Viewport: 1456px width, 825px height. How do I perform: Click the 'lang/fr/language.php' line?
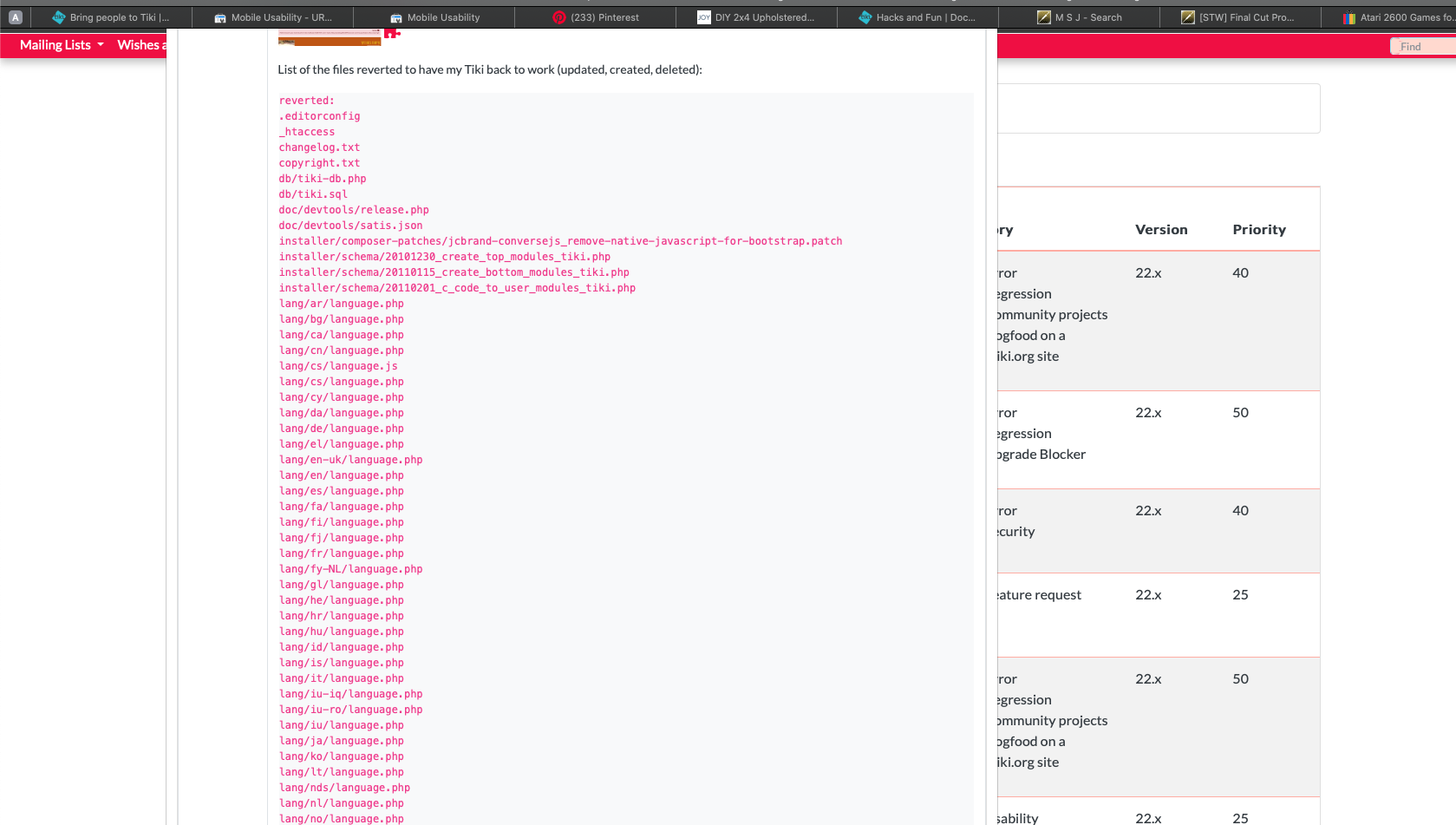pyautogui.click(x=342, y=553)
